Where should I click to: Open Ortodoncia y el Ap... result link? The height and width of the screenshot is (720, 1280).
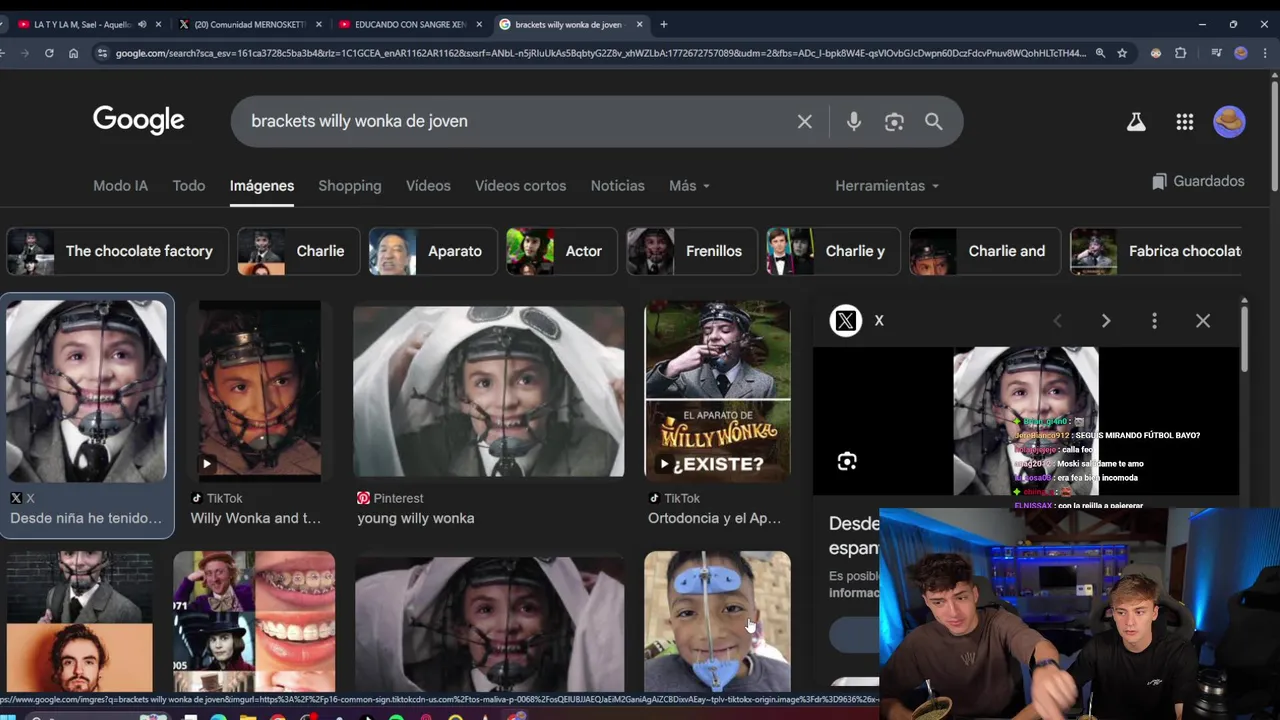coord(714,518)
